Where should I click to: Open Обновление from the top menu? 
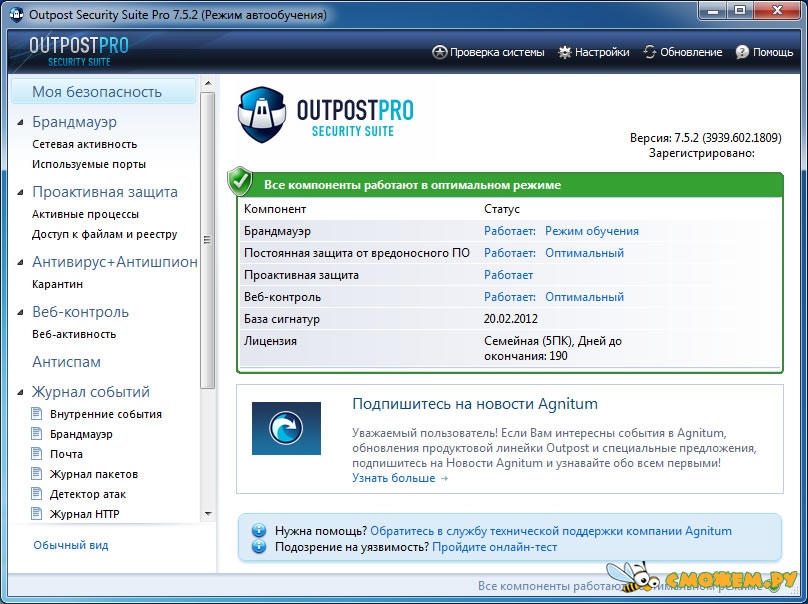click(683, 52)
